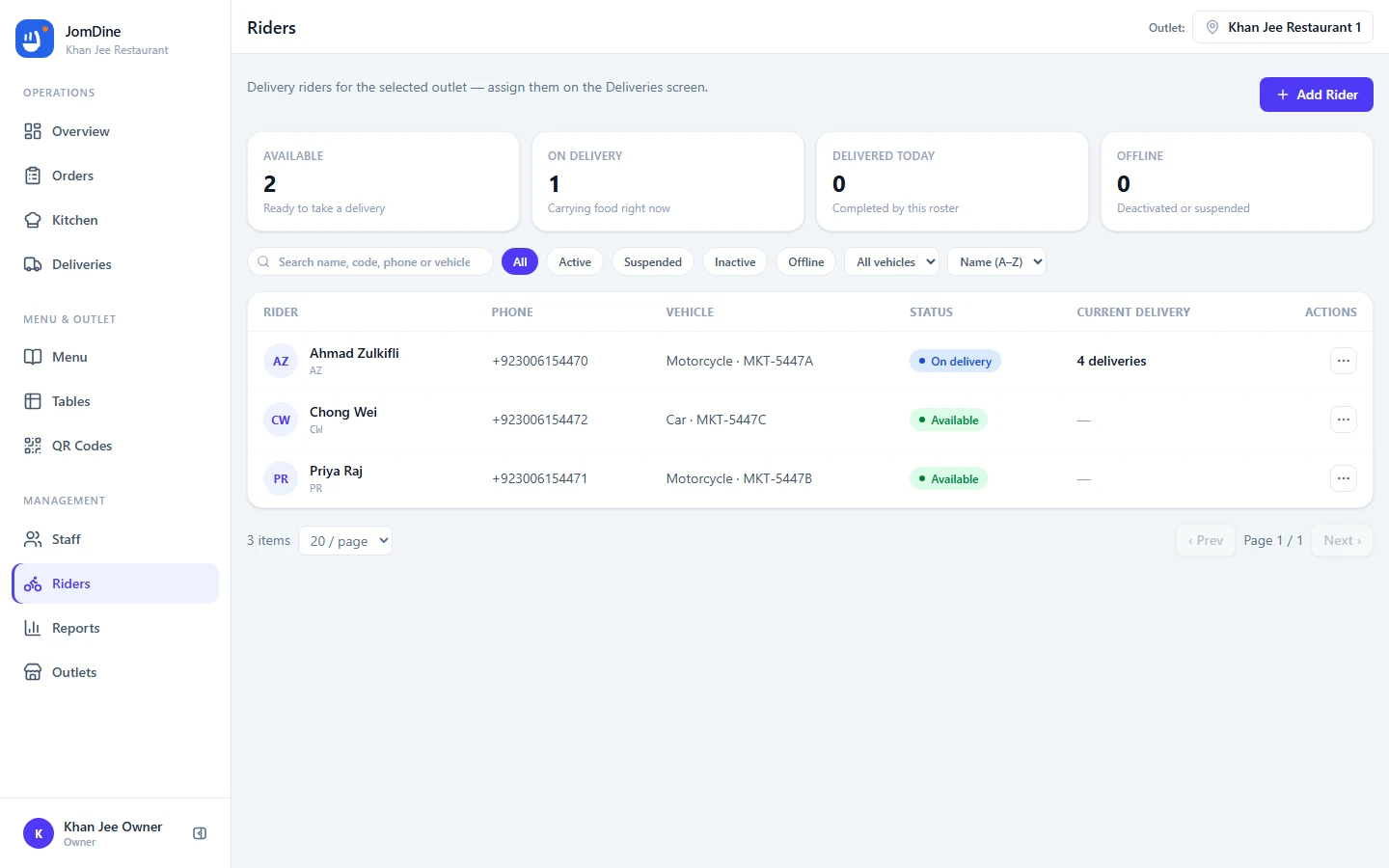Show all riders with the All filter
Viewport: 1389px width, 868px height.
point(520,261)
